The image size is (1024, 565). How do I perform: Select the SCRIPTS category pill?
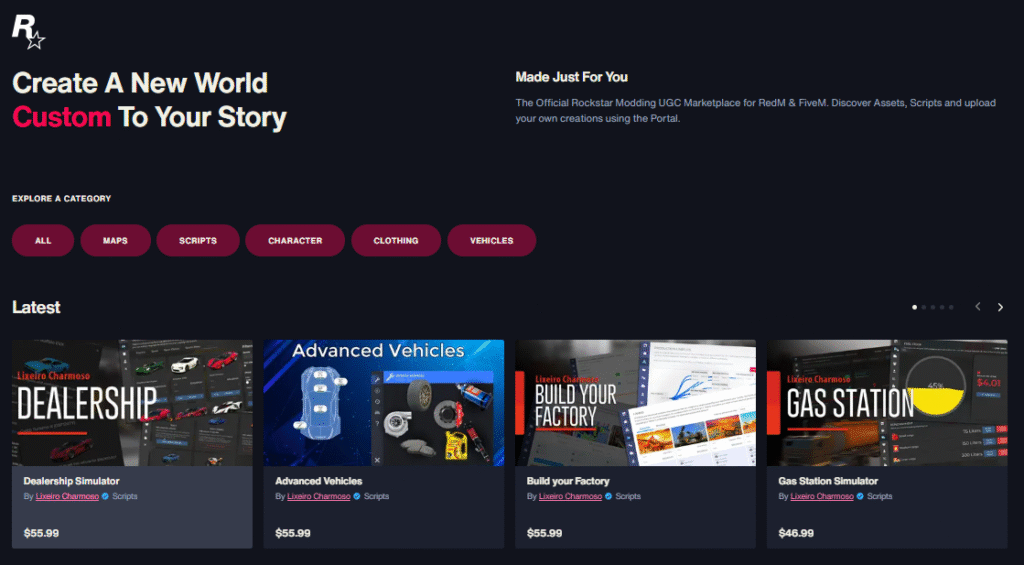198,240
